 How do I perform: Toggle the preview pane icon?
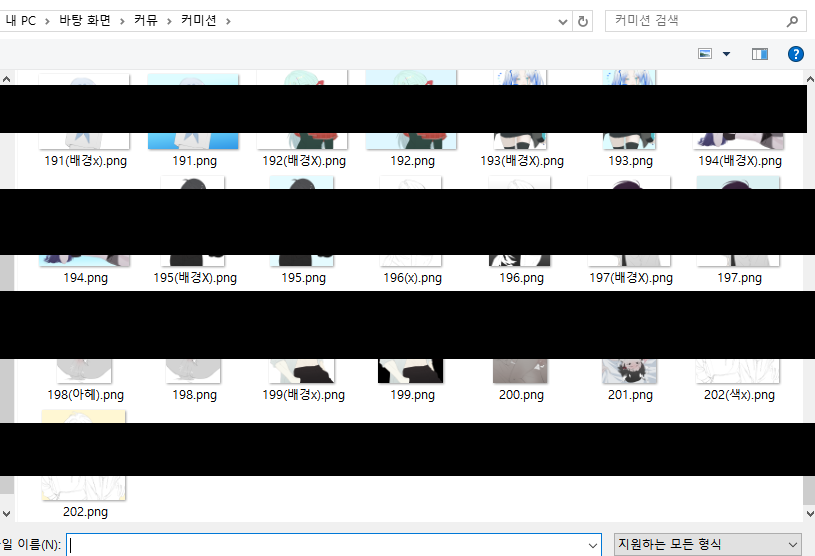pyautogui.click(x=760, y=54)
